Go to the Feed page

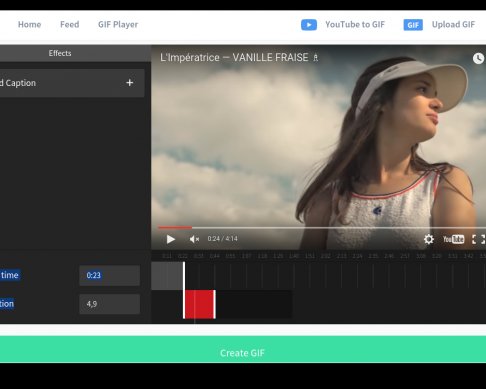click(x=69, y=24)
